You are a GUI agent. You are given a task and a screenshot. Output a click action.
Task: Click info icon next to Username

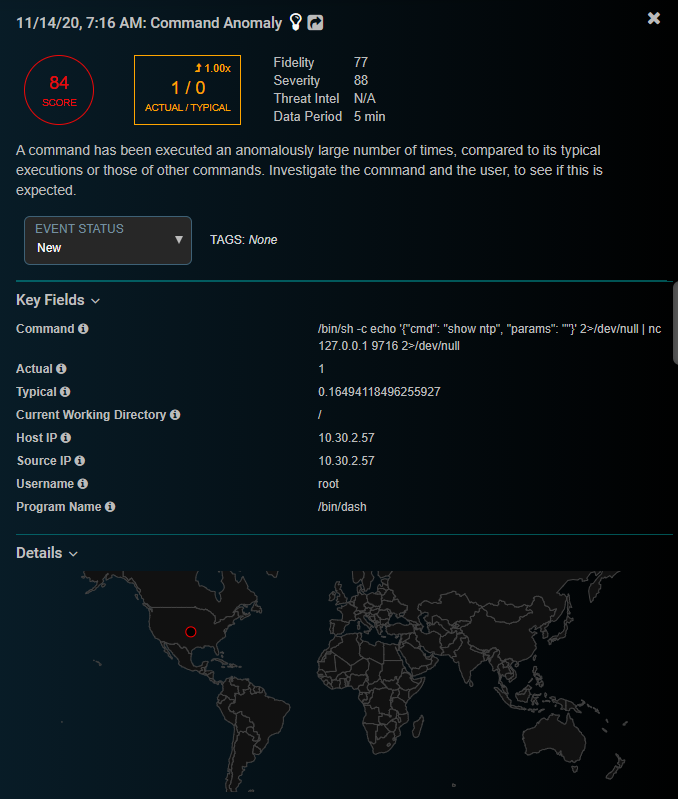80,484
